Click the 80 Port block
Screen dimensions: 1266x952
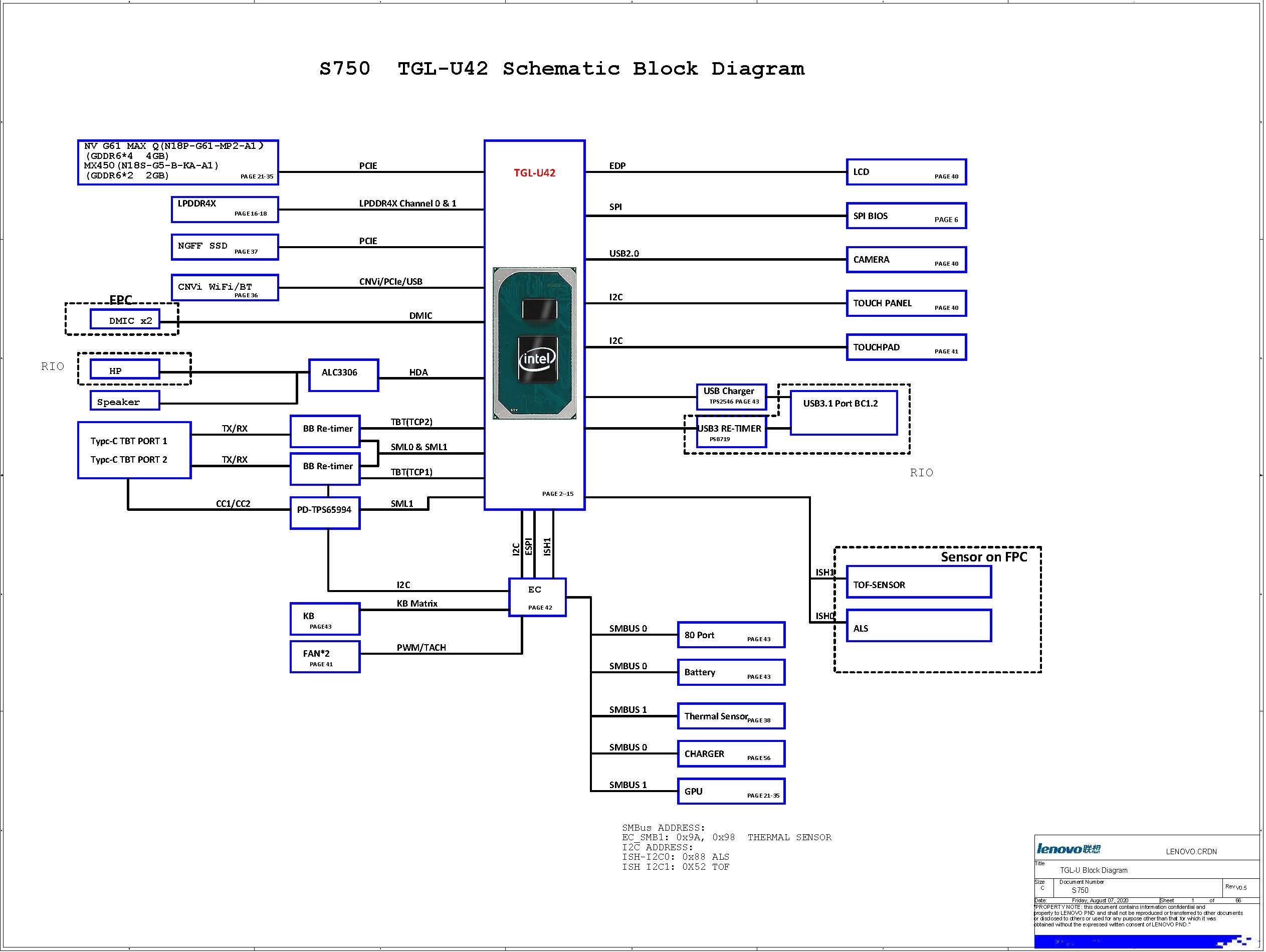tap(731, 635)
